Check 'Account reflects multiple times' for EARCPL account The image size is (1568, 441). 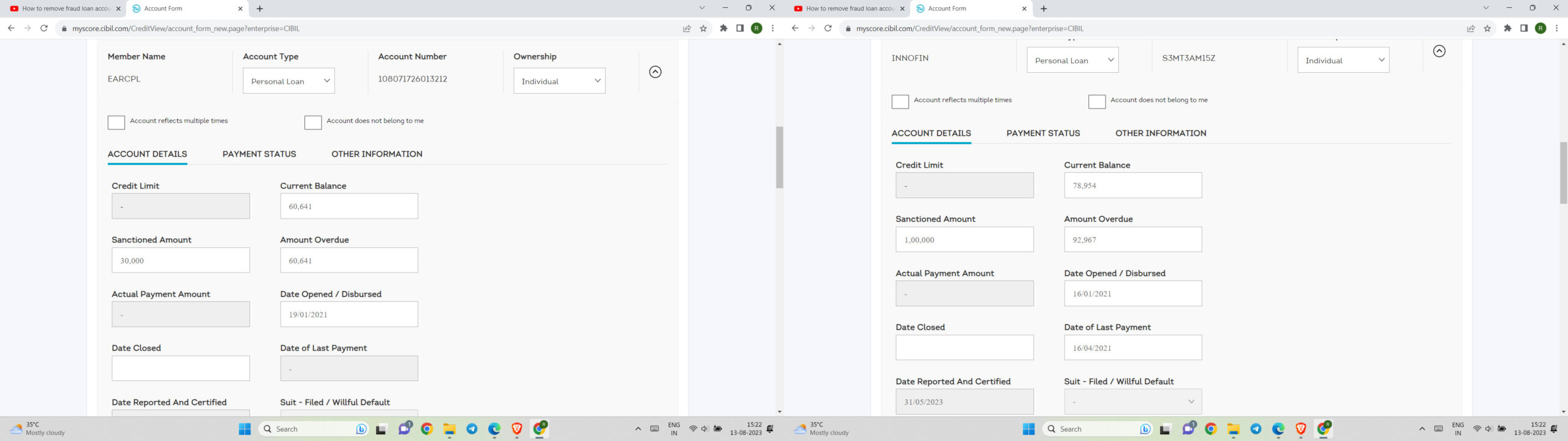(x=116, y=123)
